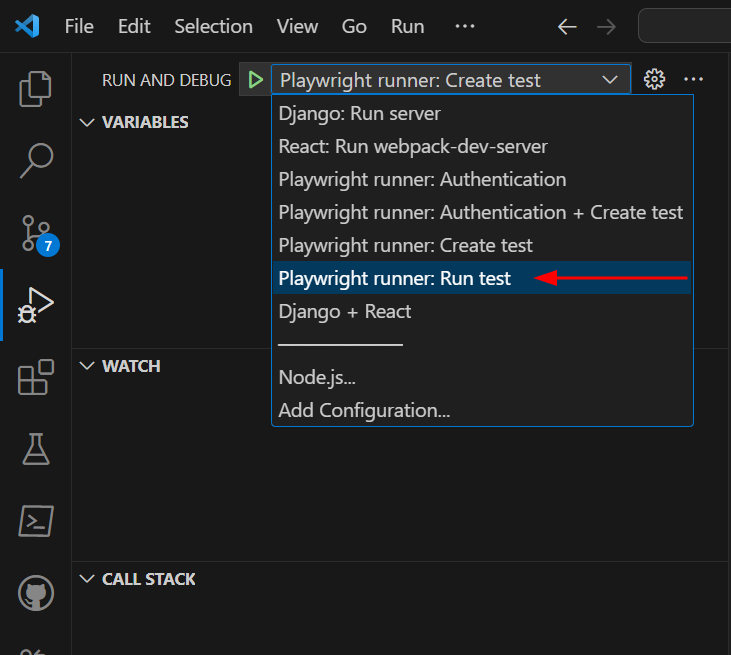Open the Edit menu
Image resolution: width=731 pixels, height=655 pixels.
pyautogui.click(x=134, y=27)
